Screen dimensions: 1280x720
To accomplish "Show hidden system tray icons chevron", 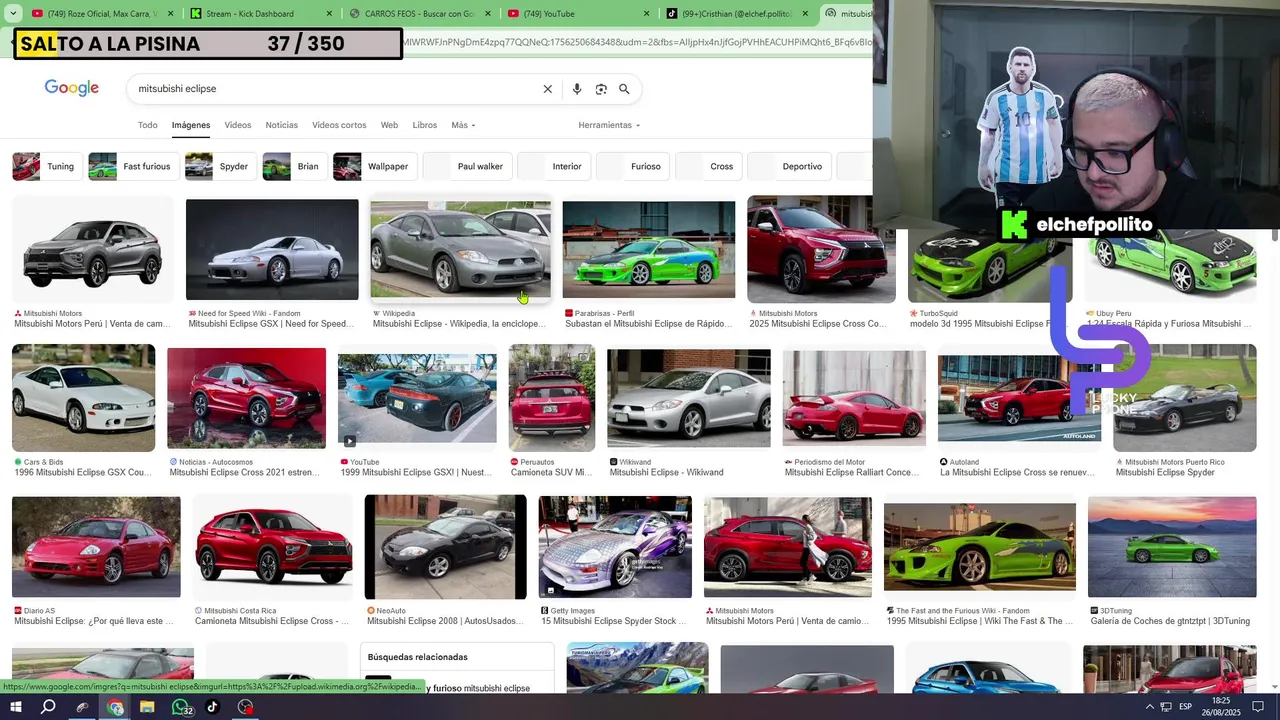I will click(x=1149, y=707).
